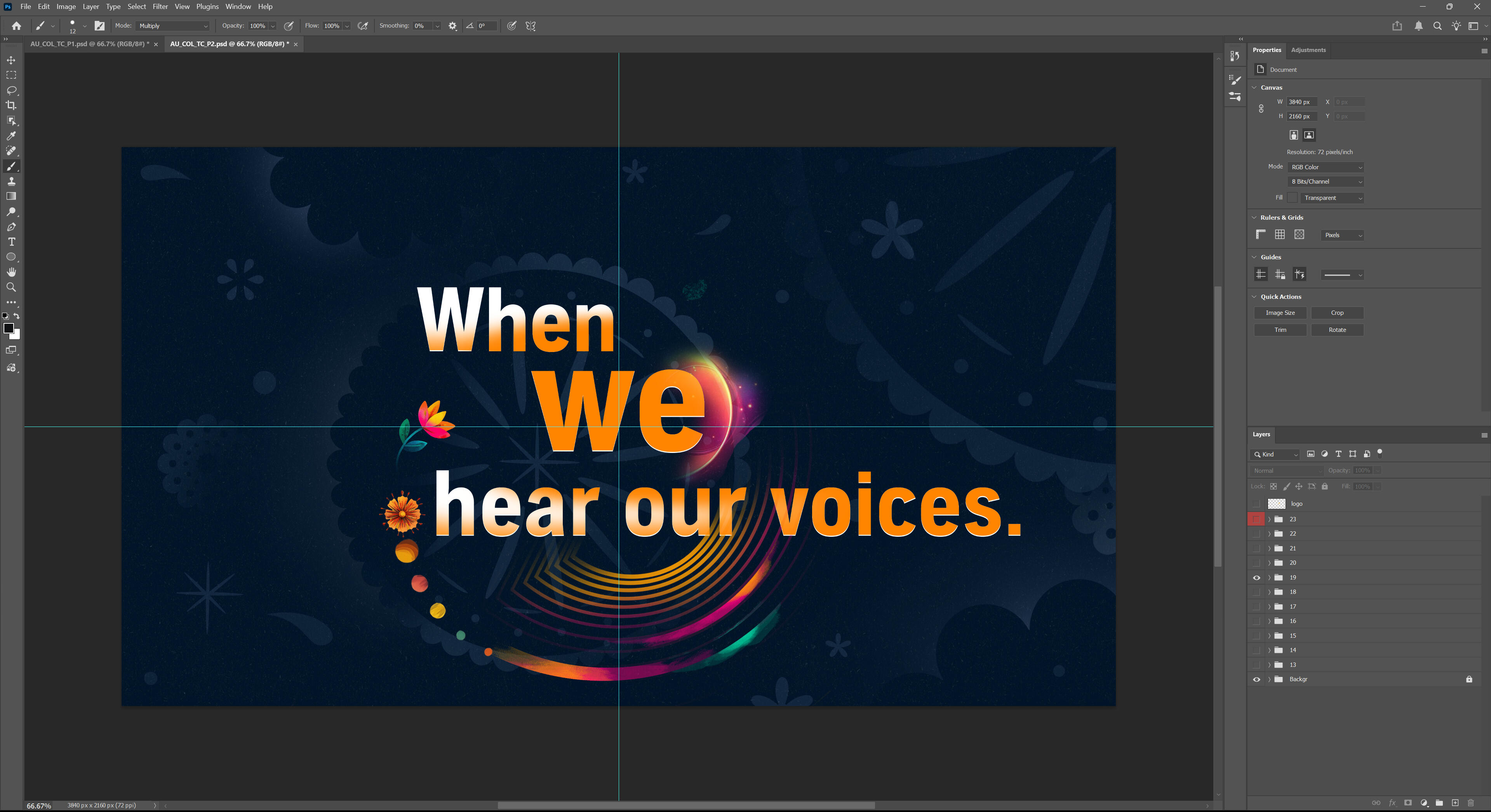Screen dimensions: 1491x812
Task: Show layer group 23 visibility
Action: pyautogui.click(x=1256, y=519)
